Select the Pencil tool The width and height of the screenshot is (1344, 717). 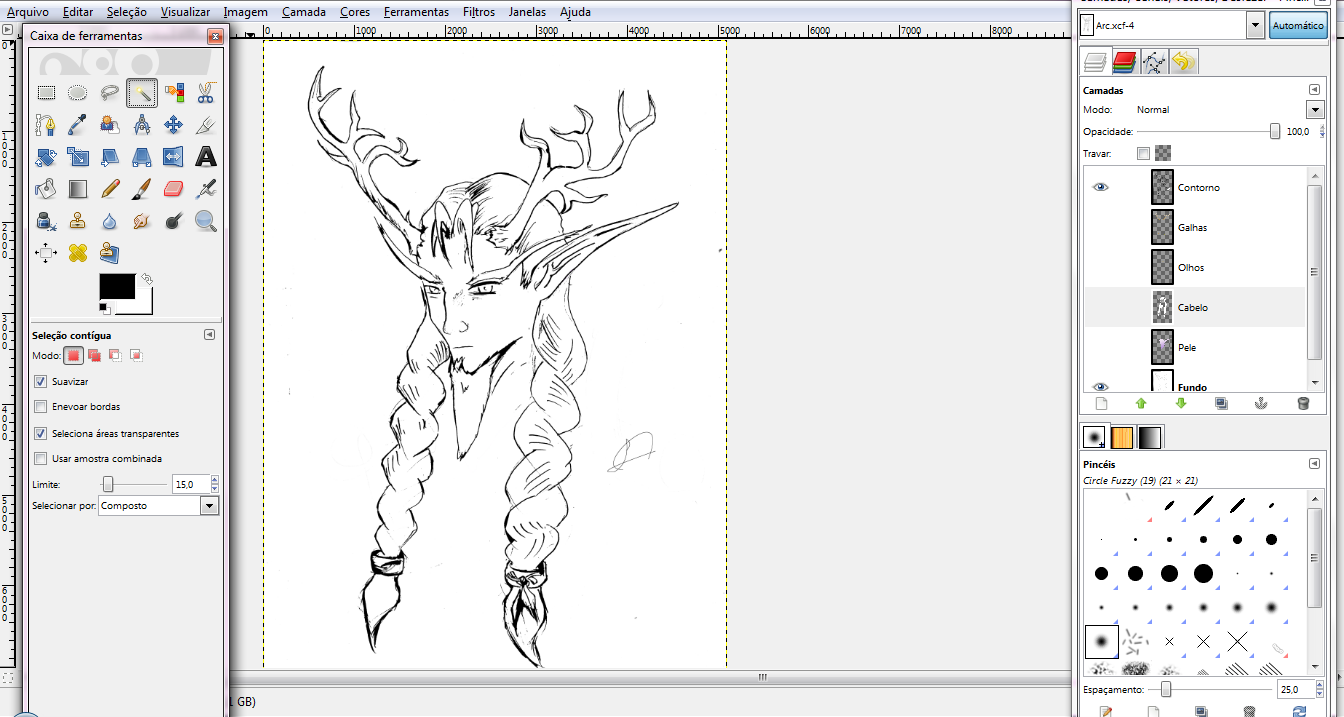click(110, 188)
